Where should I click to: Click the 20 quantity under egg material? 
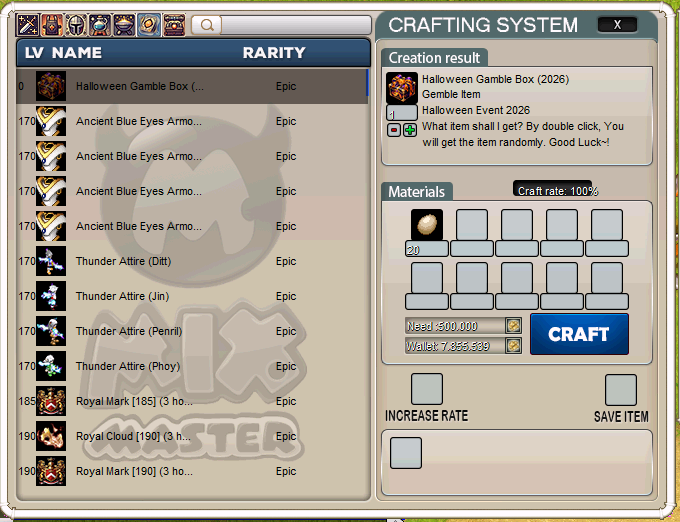click(x=427, y=249)
